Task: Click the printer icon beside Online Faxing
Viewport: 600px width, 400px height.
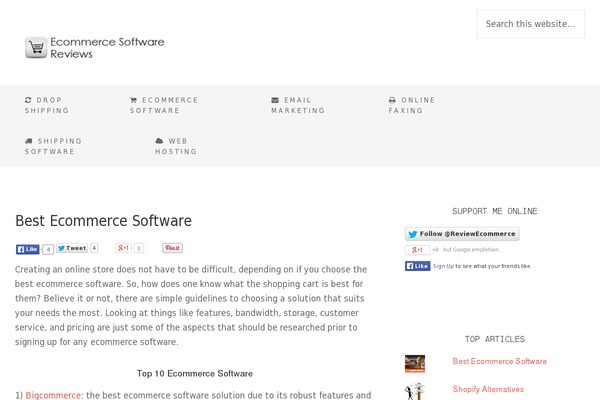Action: [x=392, y=100]
